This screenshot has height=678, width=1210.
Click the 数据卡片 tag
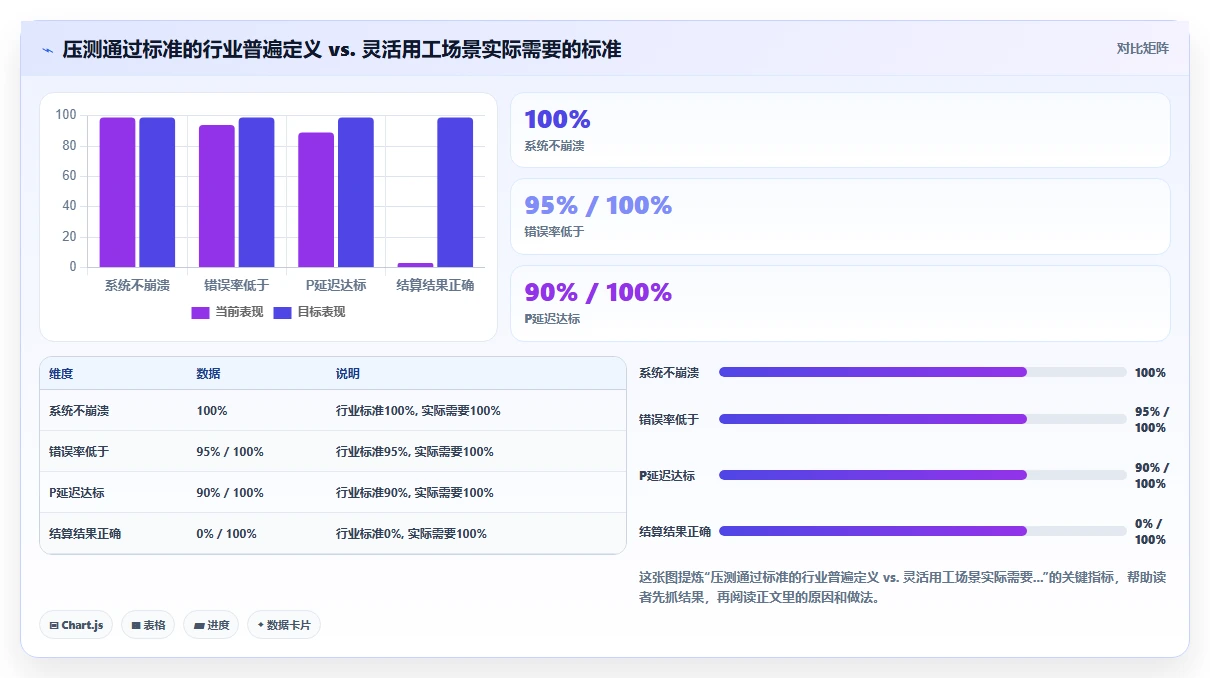click(x=284, y=625)
